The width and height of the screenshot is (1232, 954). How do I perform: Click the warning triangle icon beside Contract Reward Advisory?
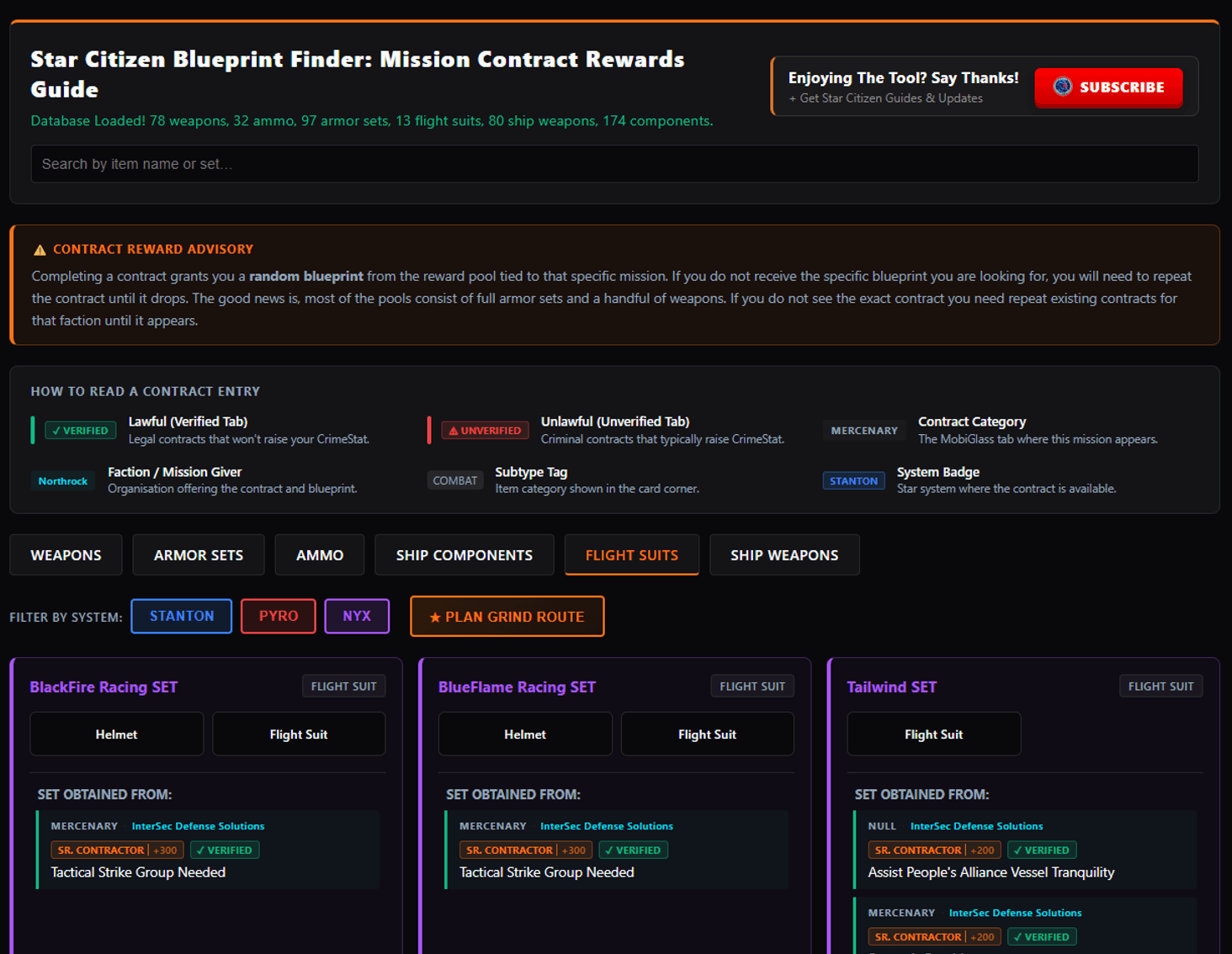[40, 250]
